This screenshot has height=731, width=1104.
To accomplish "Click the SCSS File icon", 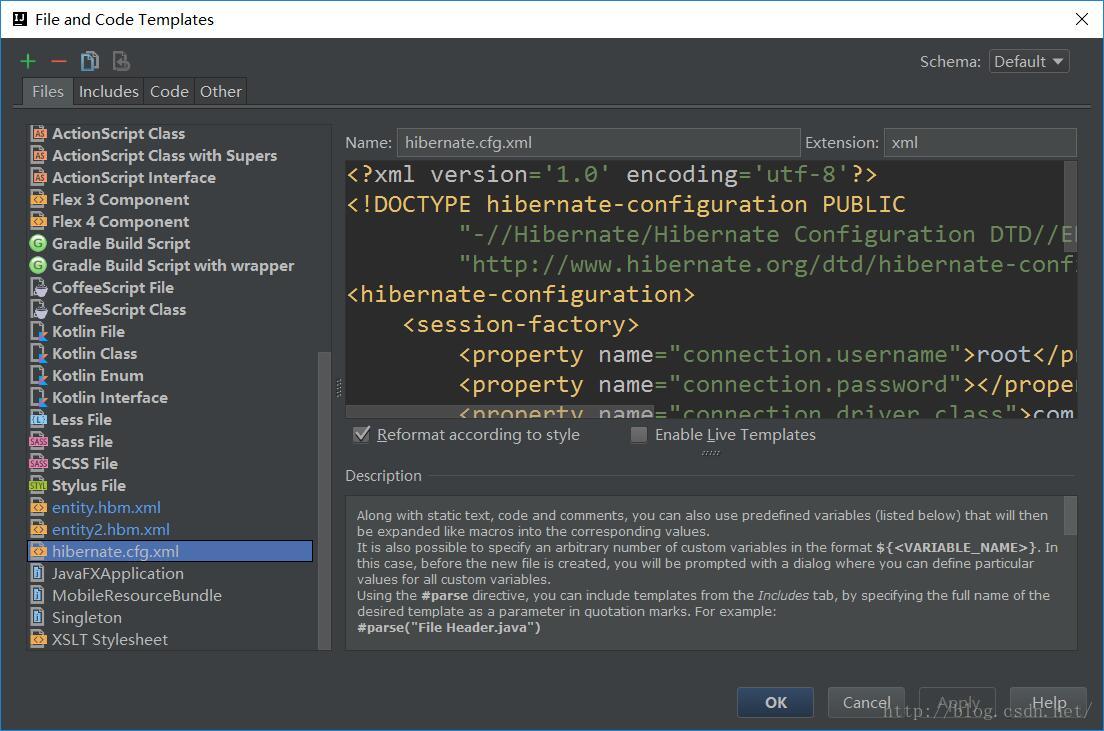I will click(39, 463).
